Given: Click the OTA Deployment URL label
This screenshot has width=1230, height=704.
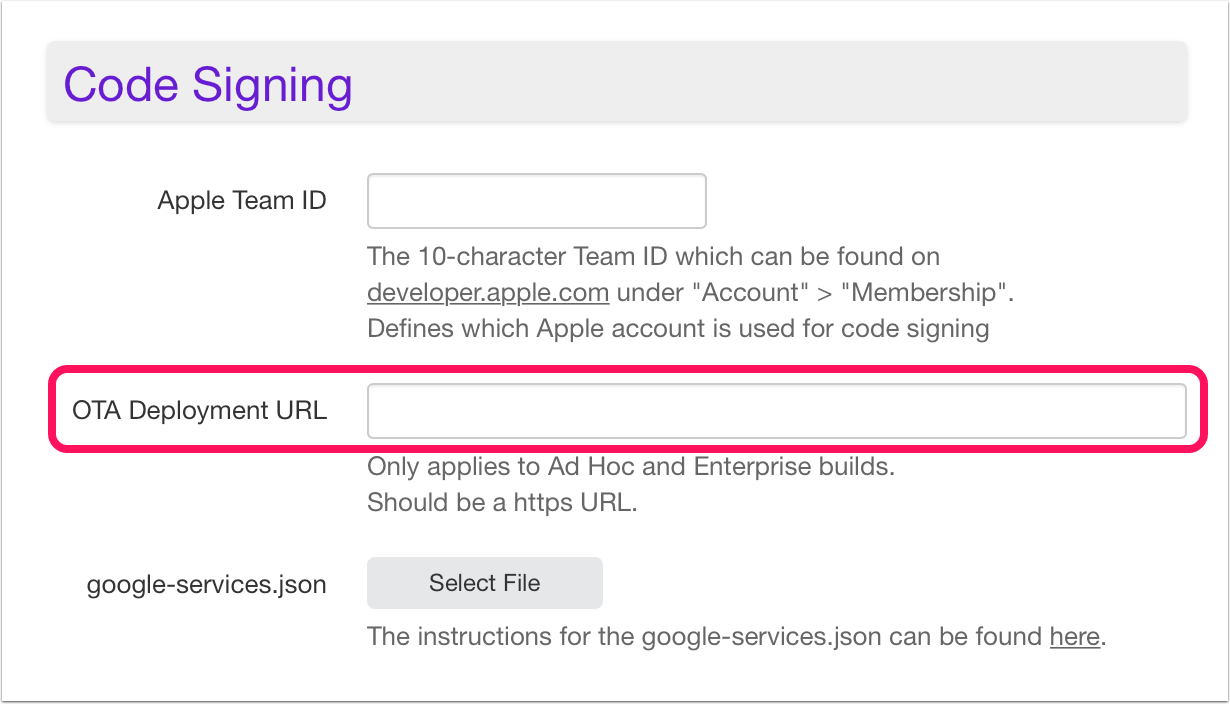Looking at the screenshot, I should click(199, 410).
